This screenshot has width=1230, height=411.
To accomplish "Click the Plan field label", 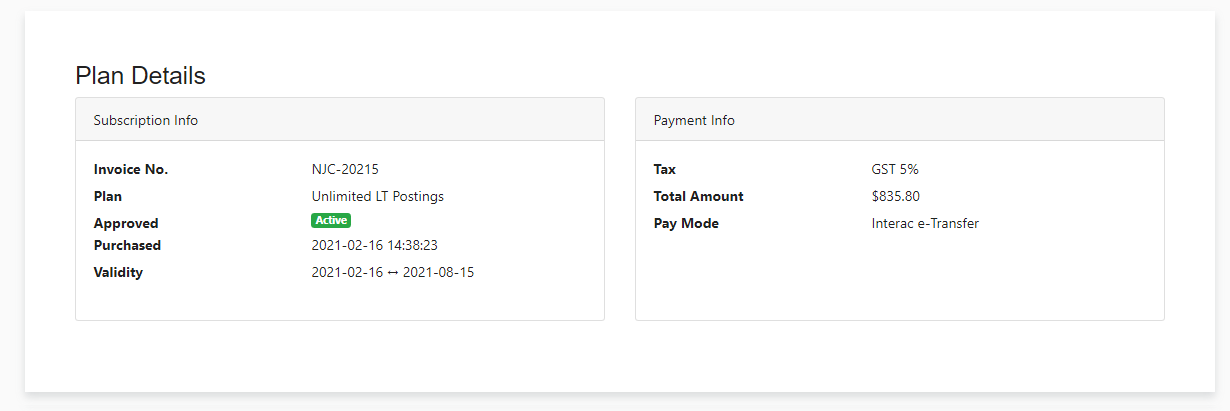I will pos(107,196).
